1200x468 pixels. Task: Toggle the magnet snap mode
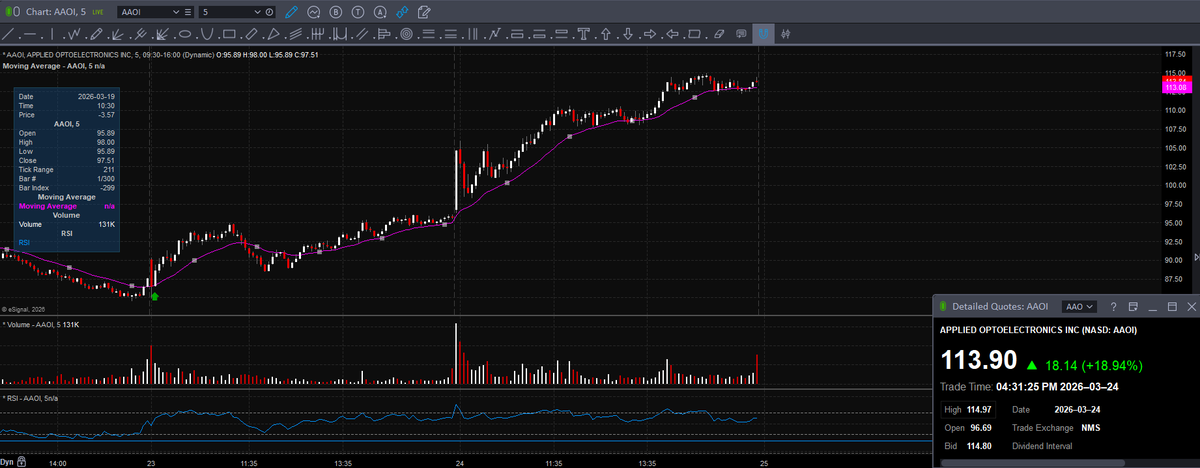763,34
